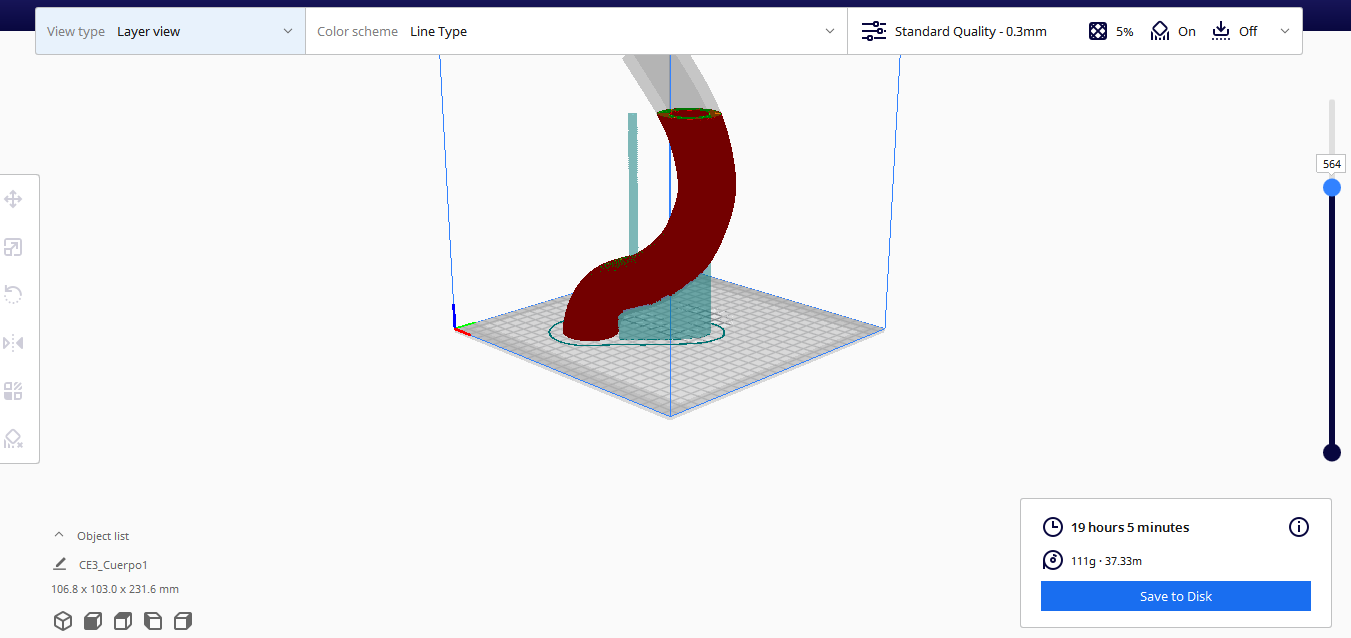Viewport: 1351px width, 638px height.
Task: Click the clock print time icon
Action: [1052, 527]
